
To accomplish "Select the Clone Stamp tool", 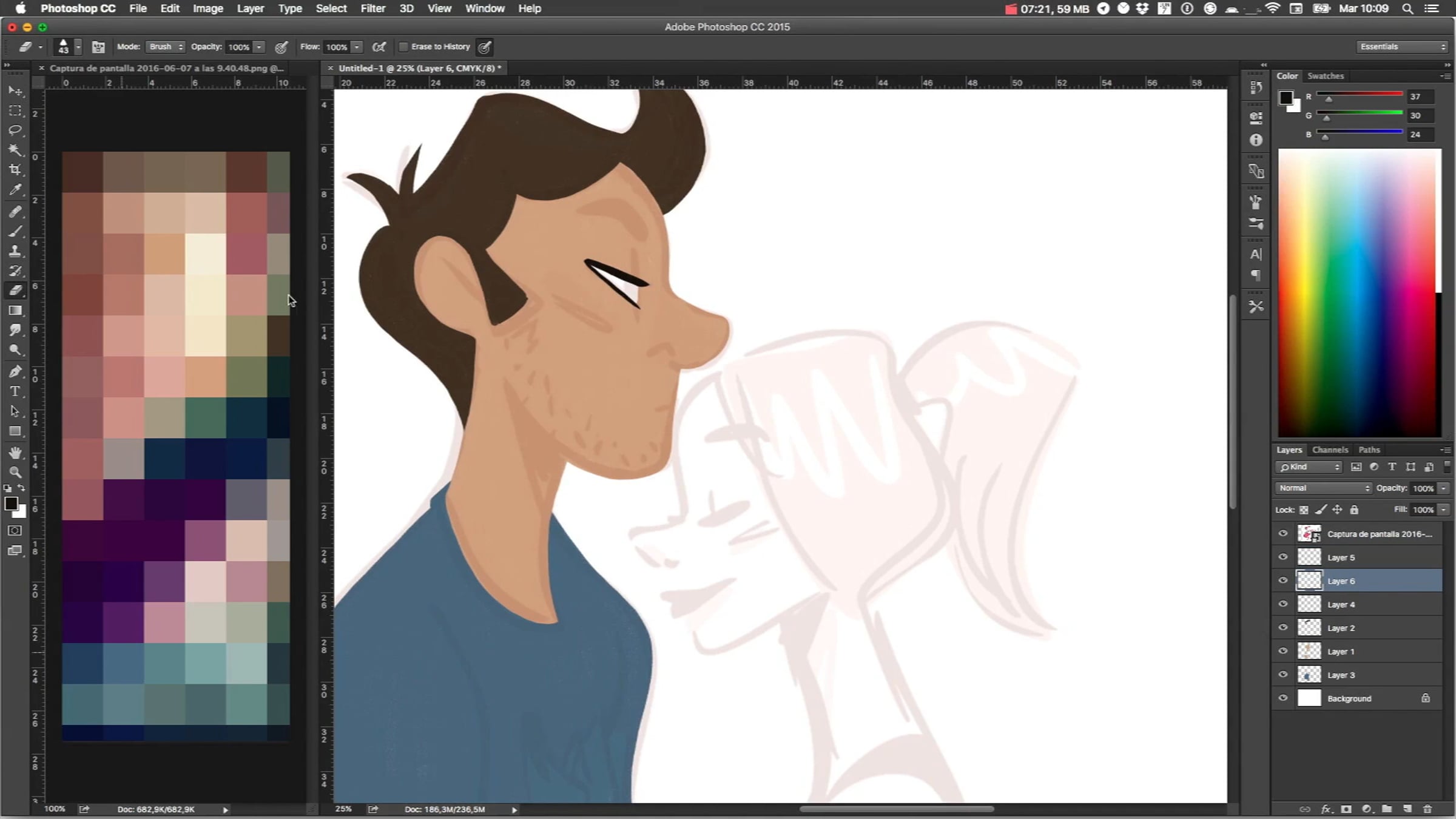I will [x=15, y=251].
